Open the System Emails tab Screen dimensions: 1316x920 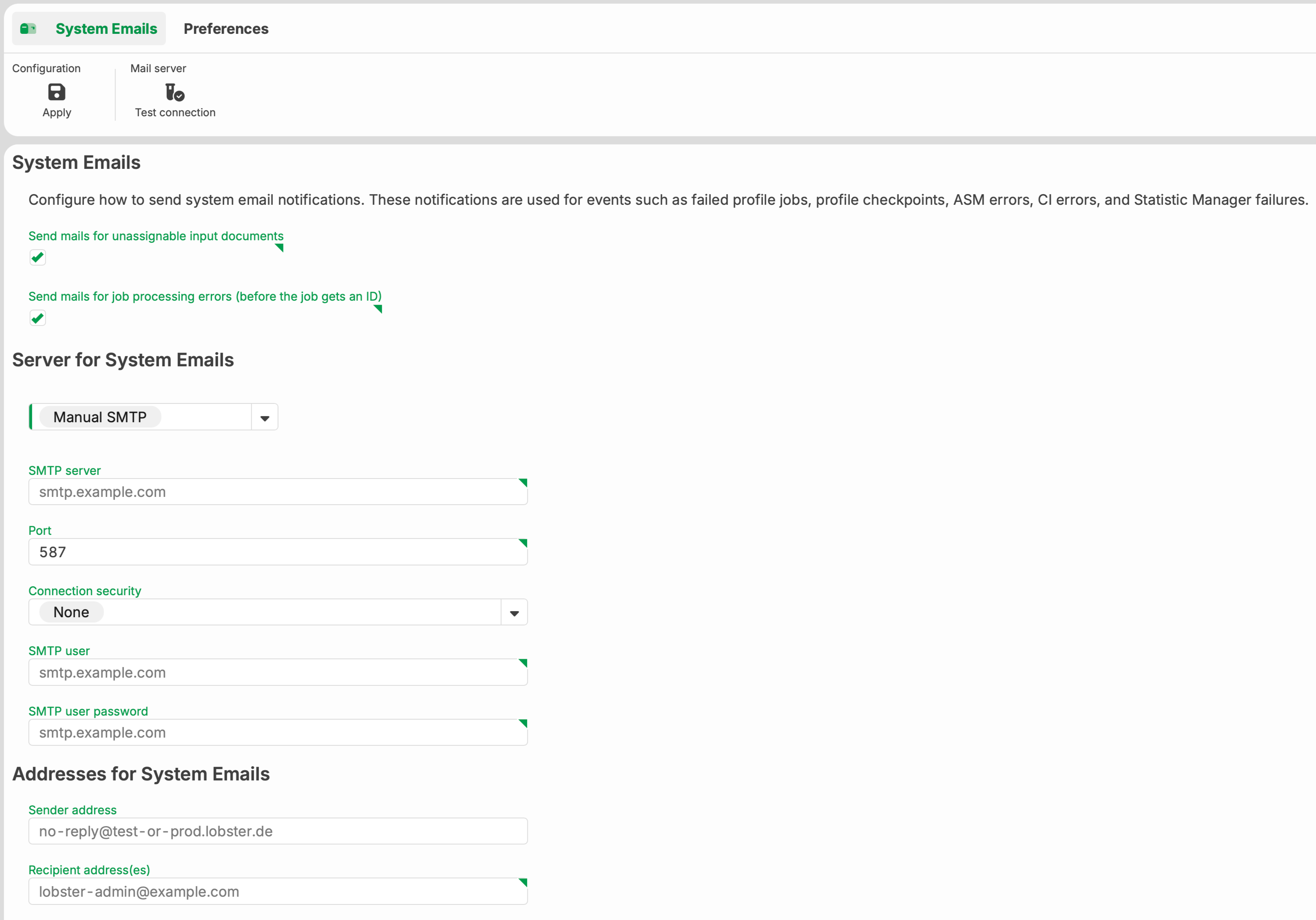89,29
